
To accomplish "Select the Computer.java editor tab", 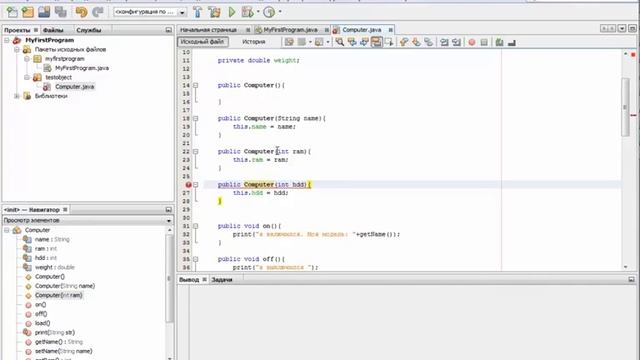I will click(362, 30).
